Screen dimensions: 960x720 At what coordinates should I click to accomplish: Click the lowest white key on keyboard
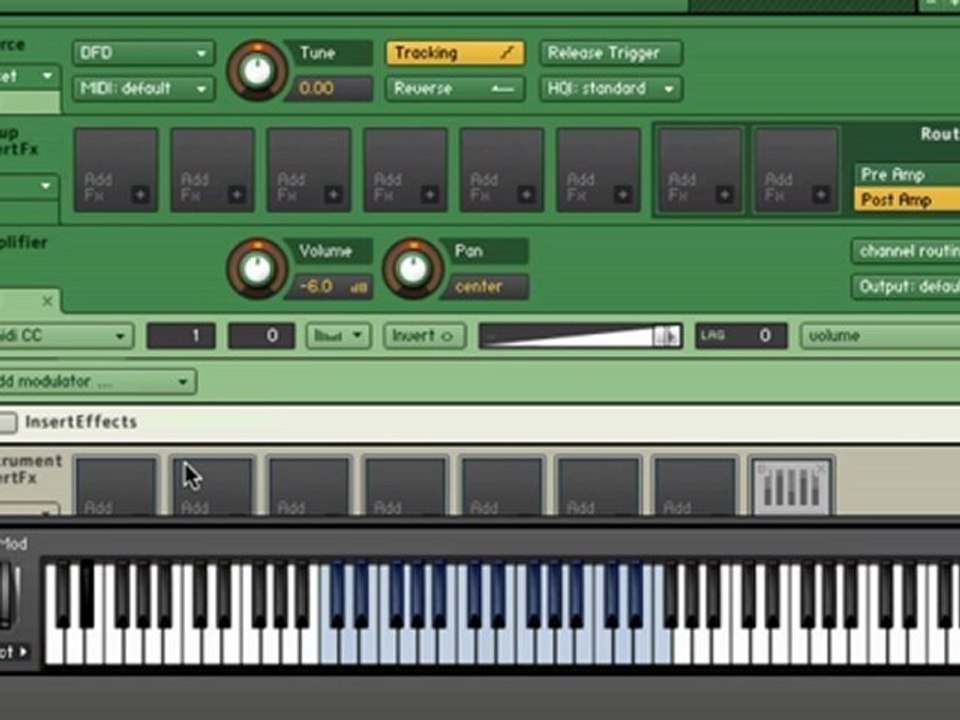(x=54, y=646)
